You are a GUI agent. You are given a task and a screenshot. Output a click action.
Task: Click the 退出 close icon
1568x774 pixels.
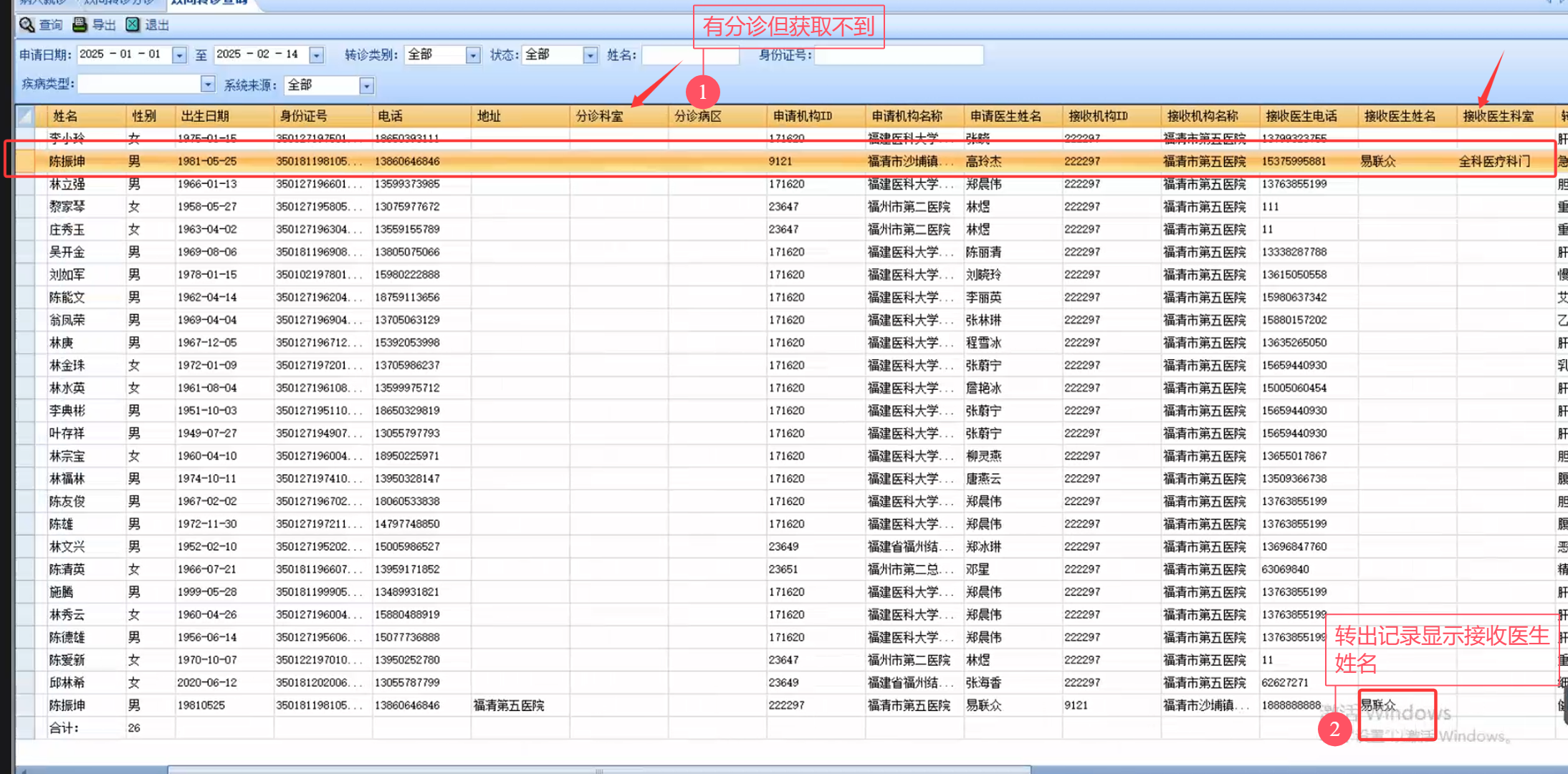[x=133, y=25]
